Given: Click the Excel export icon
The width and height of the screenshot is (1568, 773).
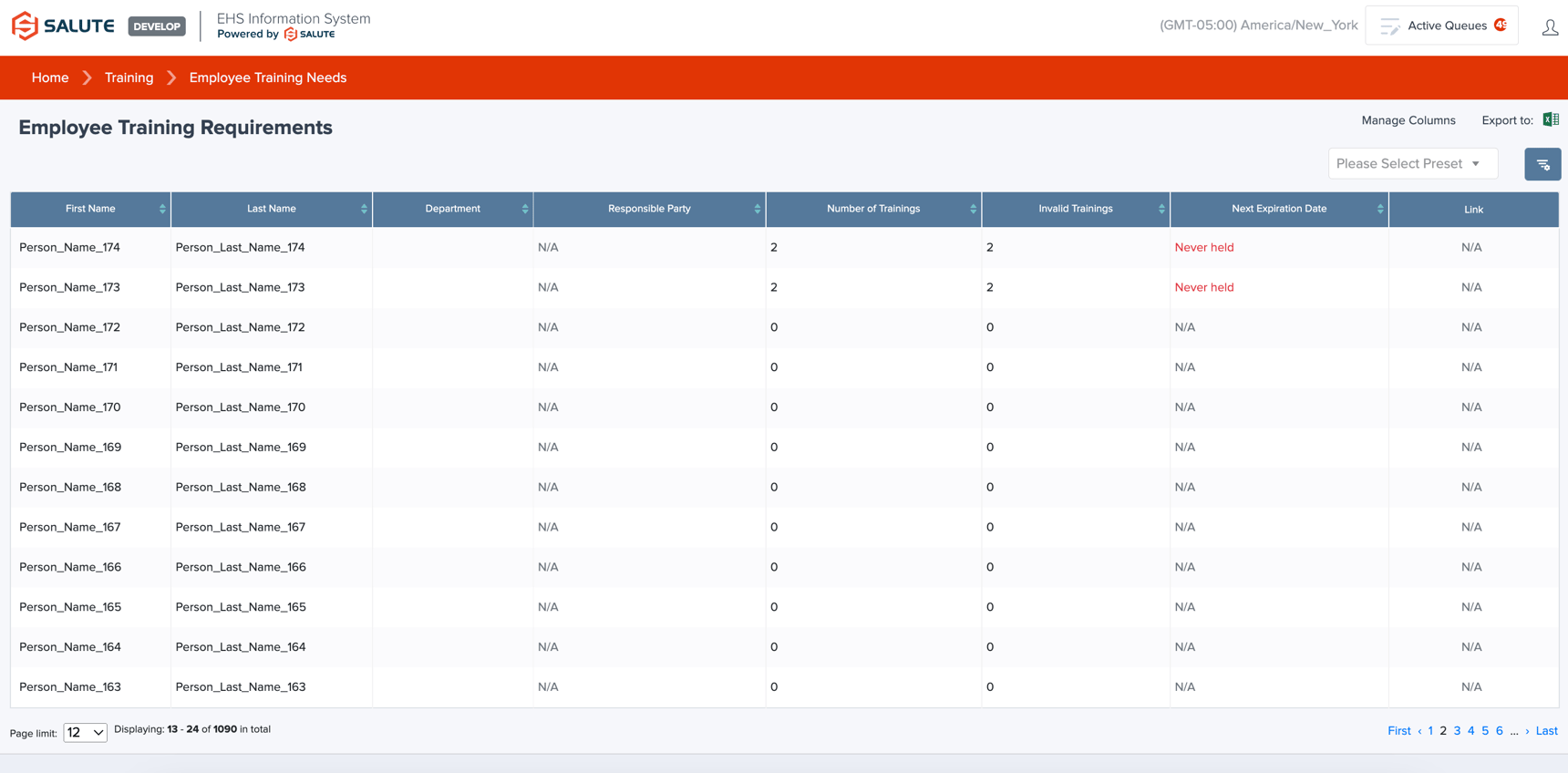Looking at the screenshot, I should [x=1550, y=119].
